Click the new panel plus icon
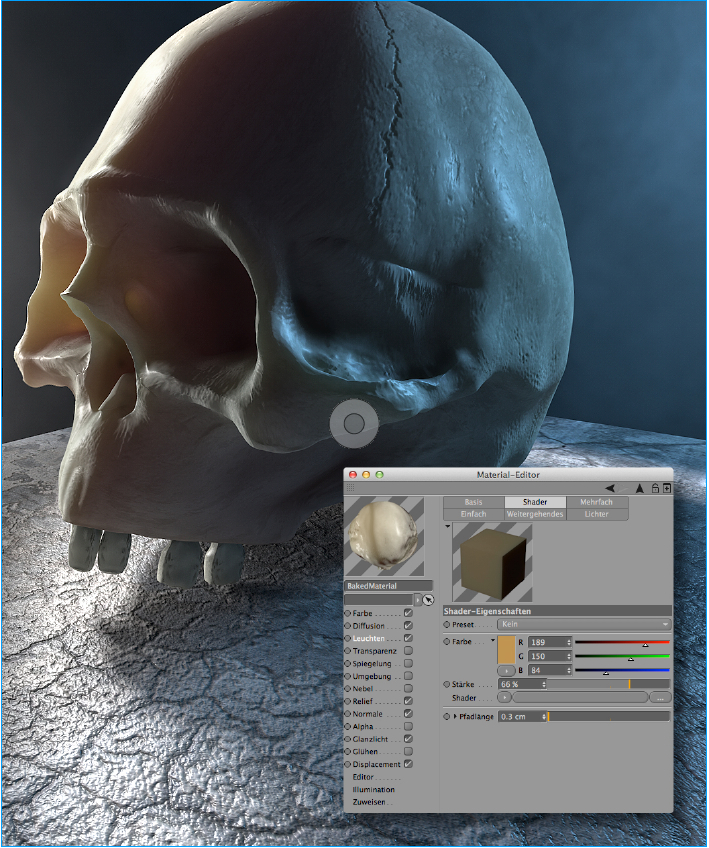The image size is (709, 848). (x=667, y=488)
